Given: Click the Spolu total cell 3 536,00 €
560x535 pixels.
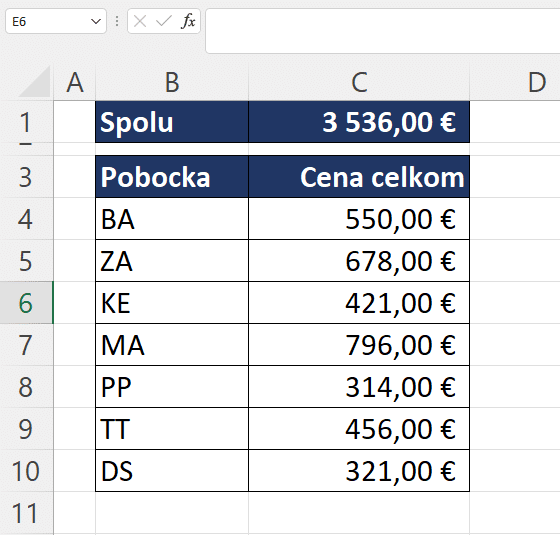Looking at the screenshot, I should pos(359,122).
